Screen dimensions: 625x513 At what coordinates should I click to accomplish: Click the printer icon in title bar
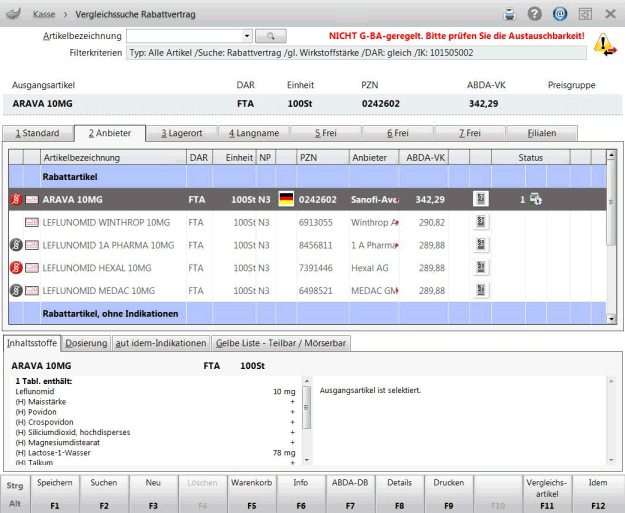[509, 14]
